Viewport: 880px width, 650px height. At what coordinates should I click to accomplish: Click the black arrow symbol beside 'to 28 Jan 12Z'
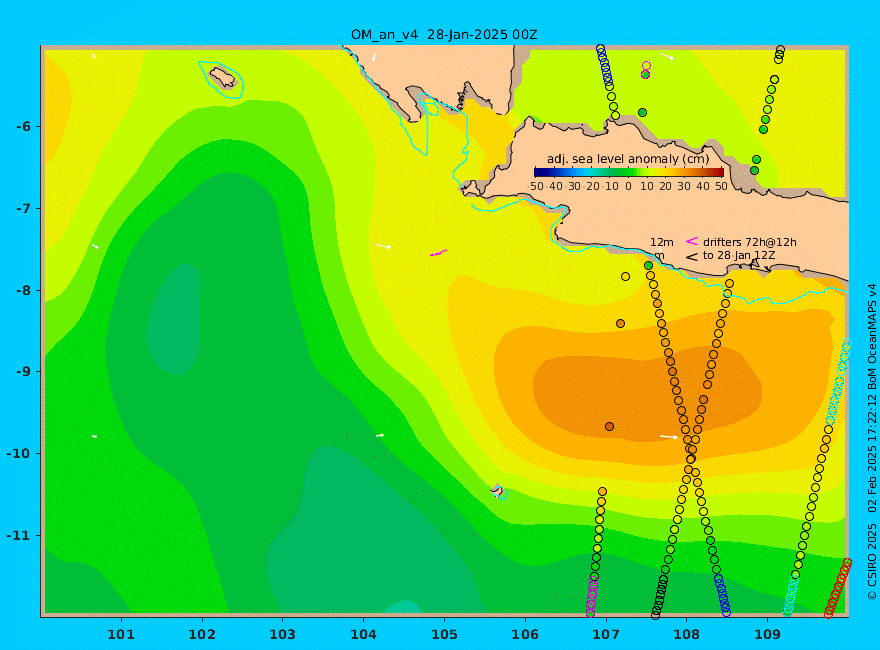(692, 257)
